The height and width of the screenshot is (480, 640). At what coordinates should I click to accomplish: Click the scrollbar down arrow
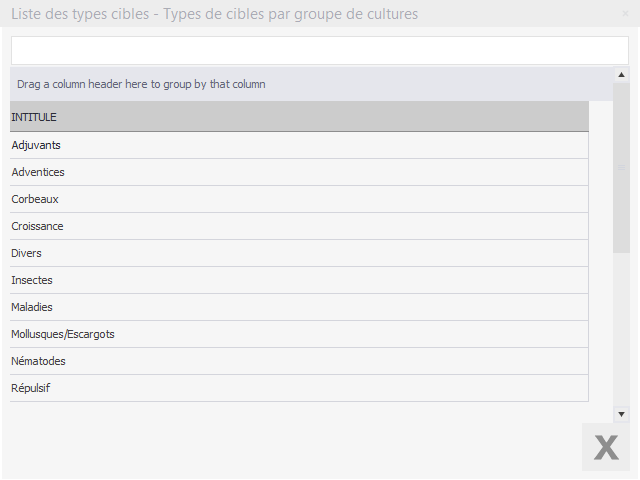621,413
